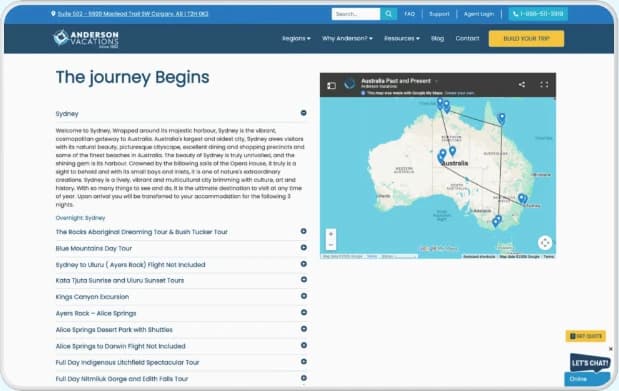619x391 pixels.
Task: Click The journey Begins heading
Action: pyautogui.click(x=133, y=77)
